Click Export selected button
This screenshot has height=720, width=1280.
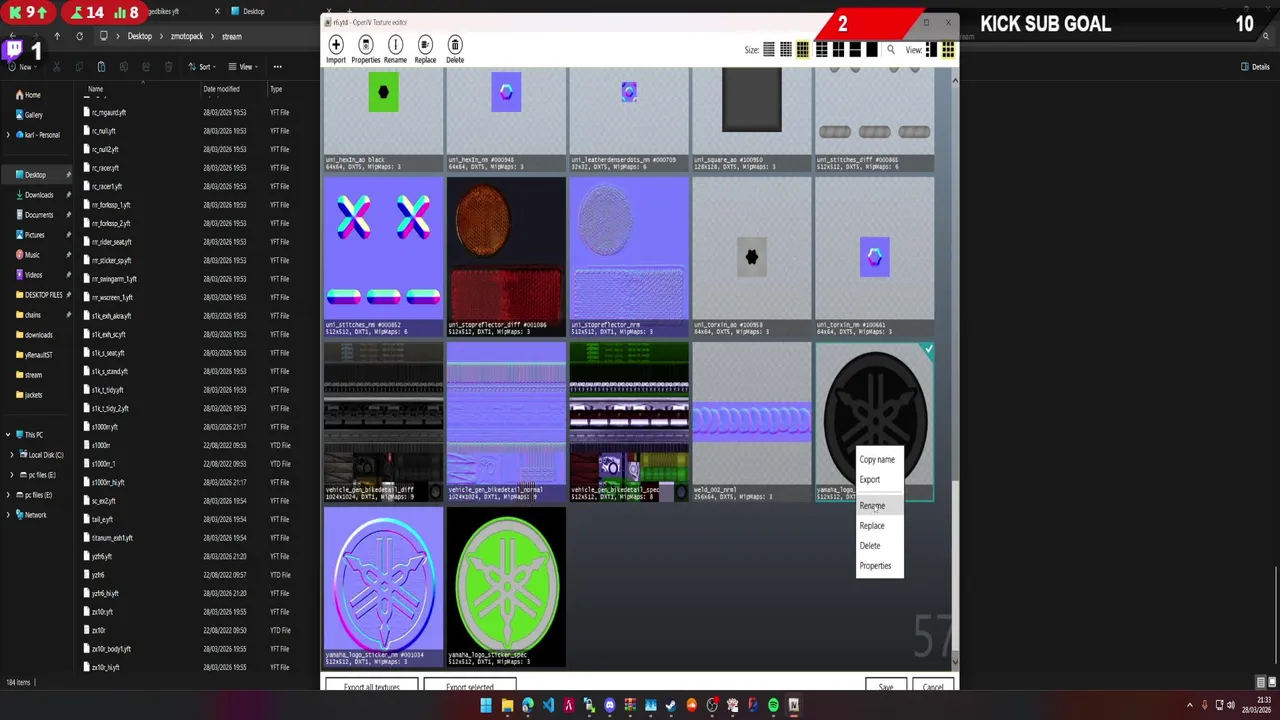(470, 687)
